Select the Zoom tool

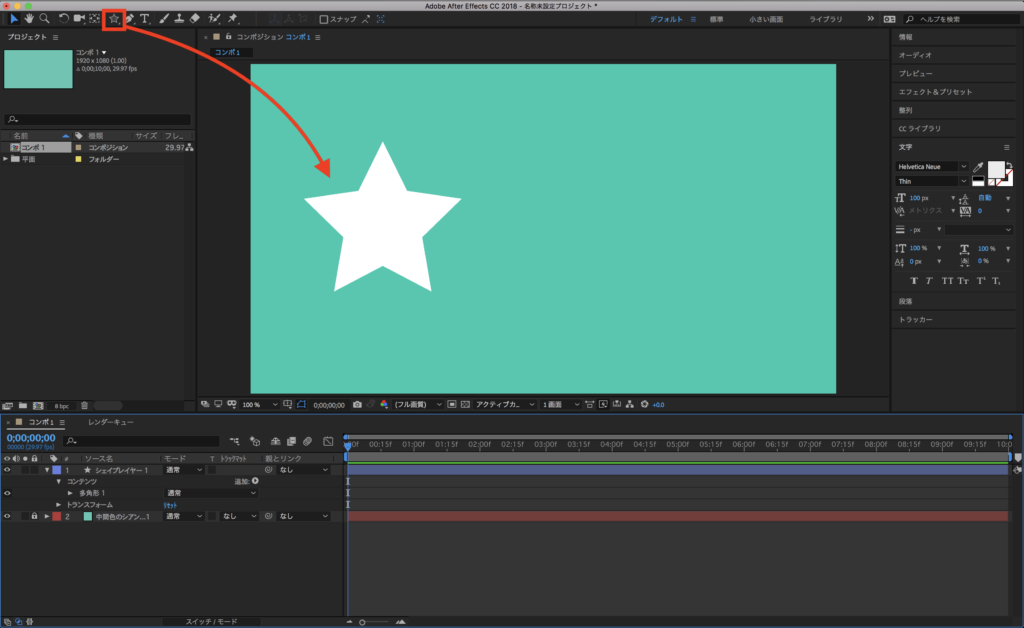[x=43, y=18]
